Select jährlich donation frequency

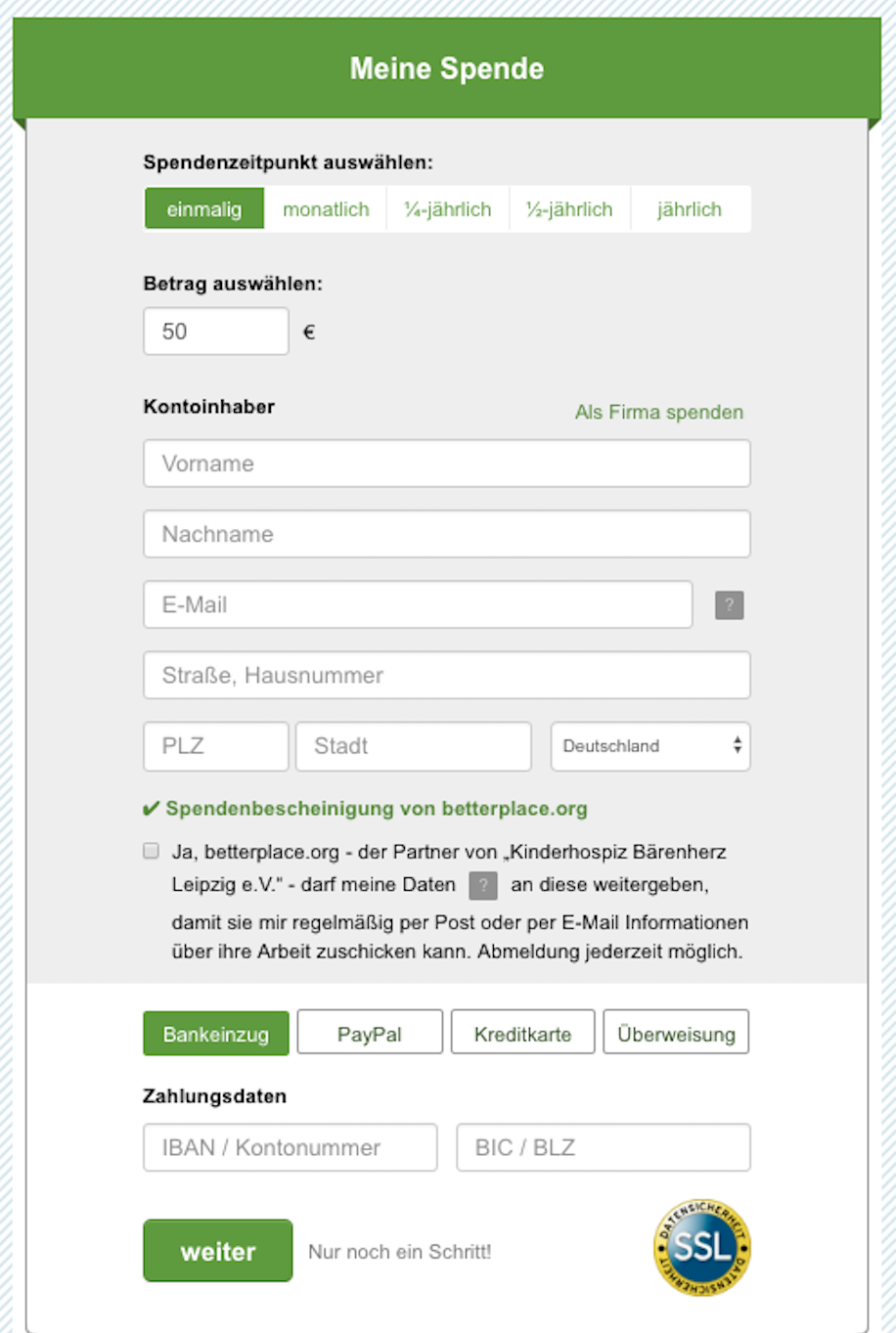(x=690, y=209)
